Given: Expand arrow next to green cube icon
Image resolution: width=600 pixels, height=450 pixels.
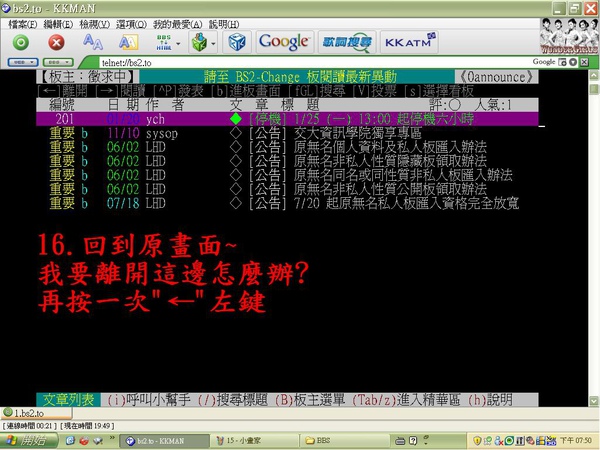Looking at the screenshot, I should [x=213, y=44].
